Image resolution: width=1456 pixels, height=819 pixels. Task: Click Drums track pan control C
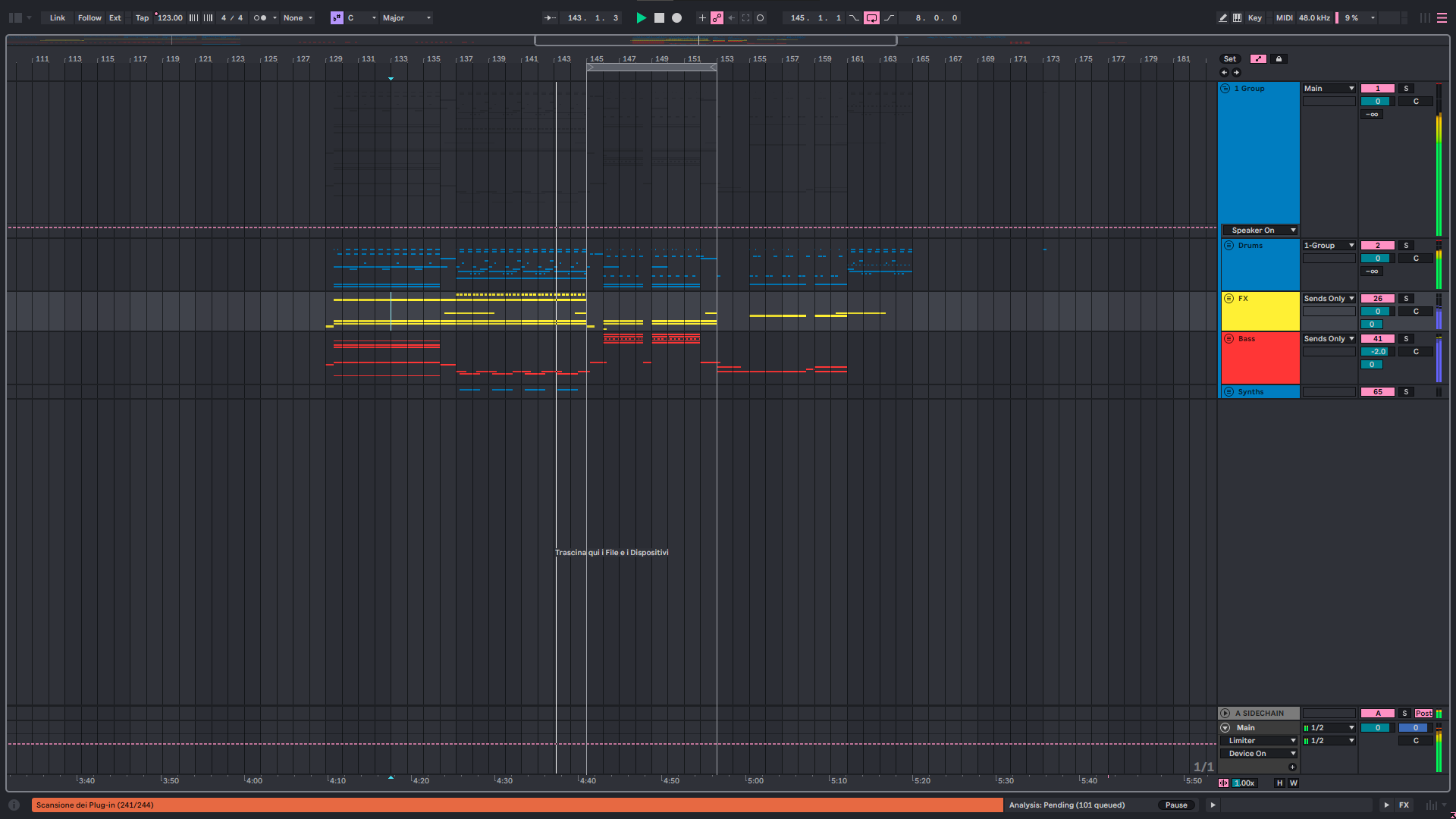coord(1416,259)
